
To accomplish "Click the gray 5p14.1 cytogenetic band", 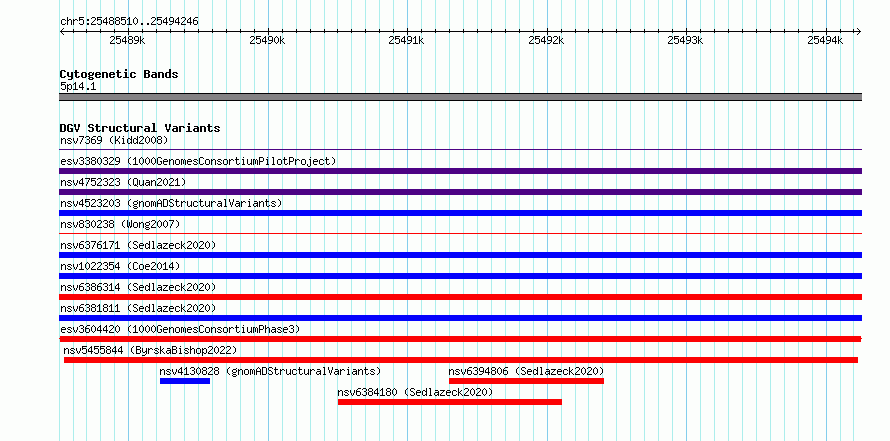I will click(460, 97).
